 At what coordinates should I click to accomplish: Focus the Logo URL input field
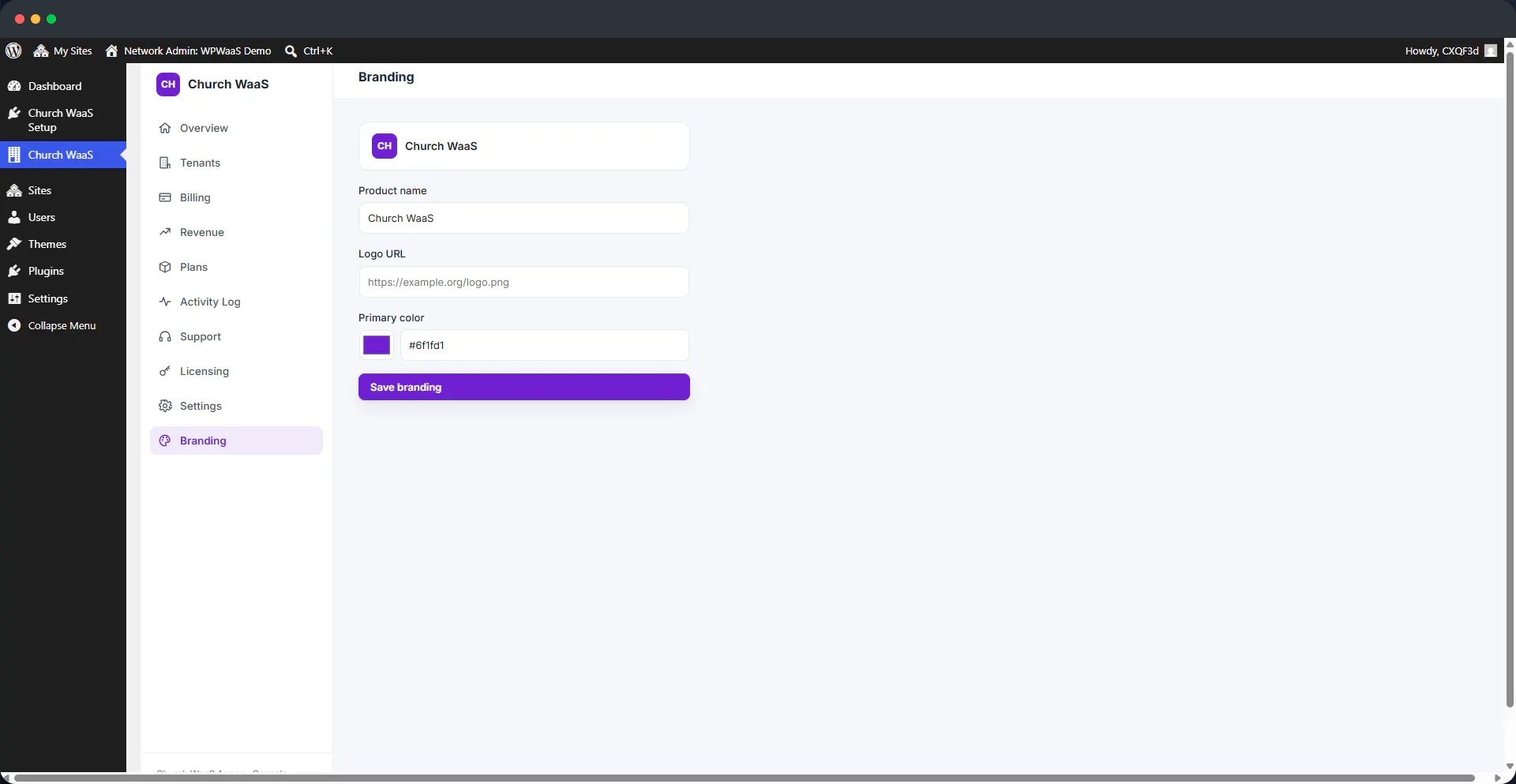click(523, 282)
